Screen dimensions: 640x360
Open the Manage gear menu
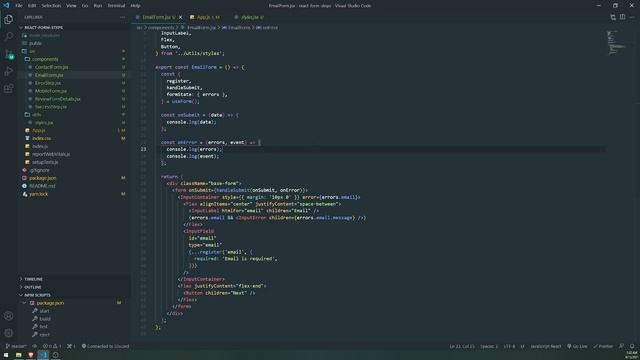click(8, 333)
